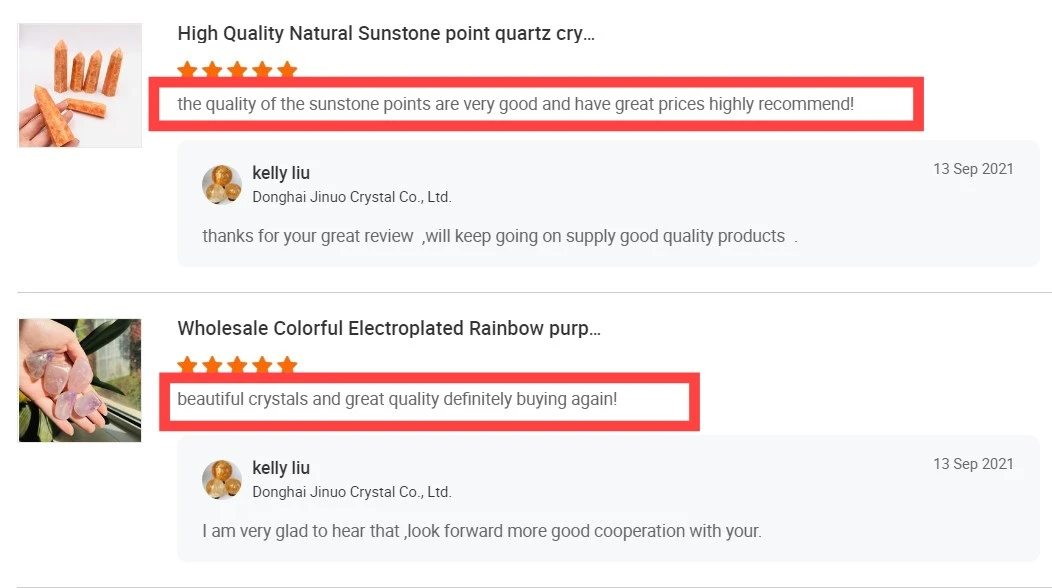The height and width of the screenshot is (588, 1052).
Task: Open kelly liu's name in the Sunstone reply
Action: coord(281,173)
